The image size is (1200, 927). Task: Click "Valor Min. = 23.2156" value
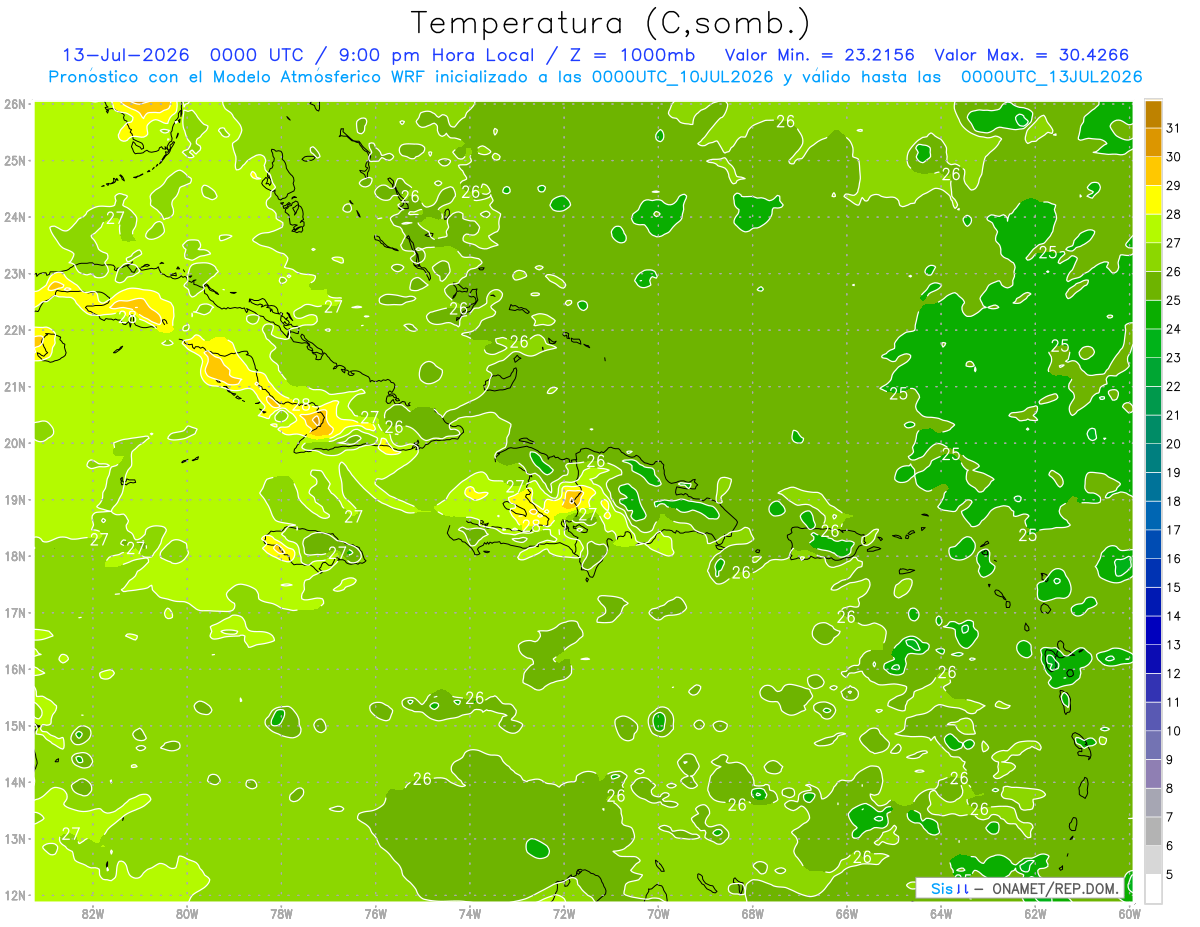tap(819, 55)
